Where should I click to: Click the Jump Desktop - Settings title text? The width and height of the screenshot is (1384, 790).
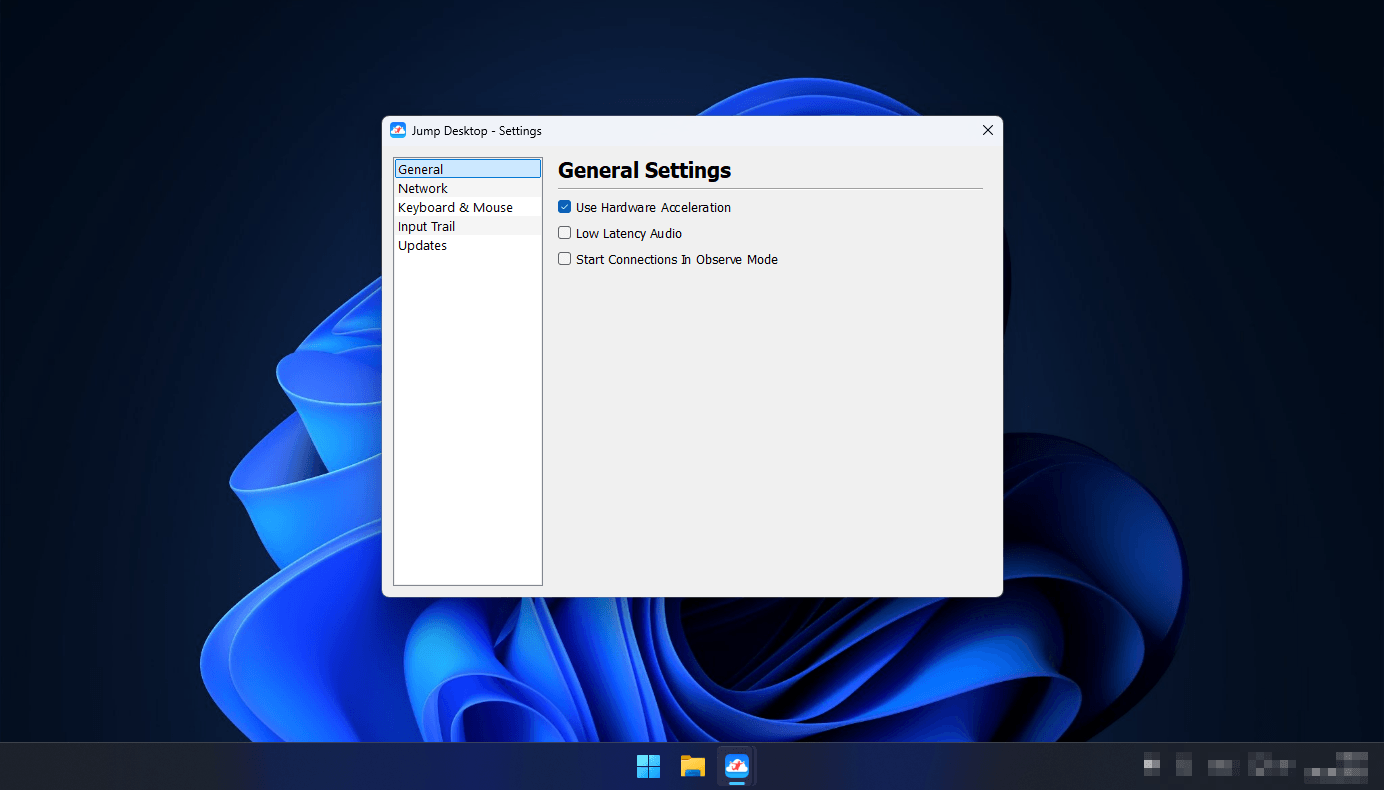coord(477,131)
